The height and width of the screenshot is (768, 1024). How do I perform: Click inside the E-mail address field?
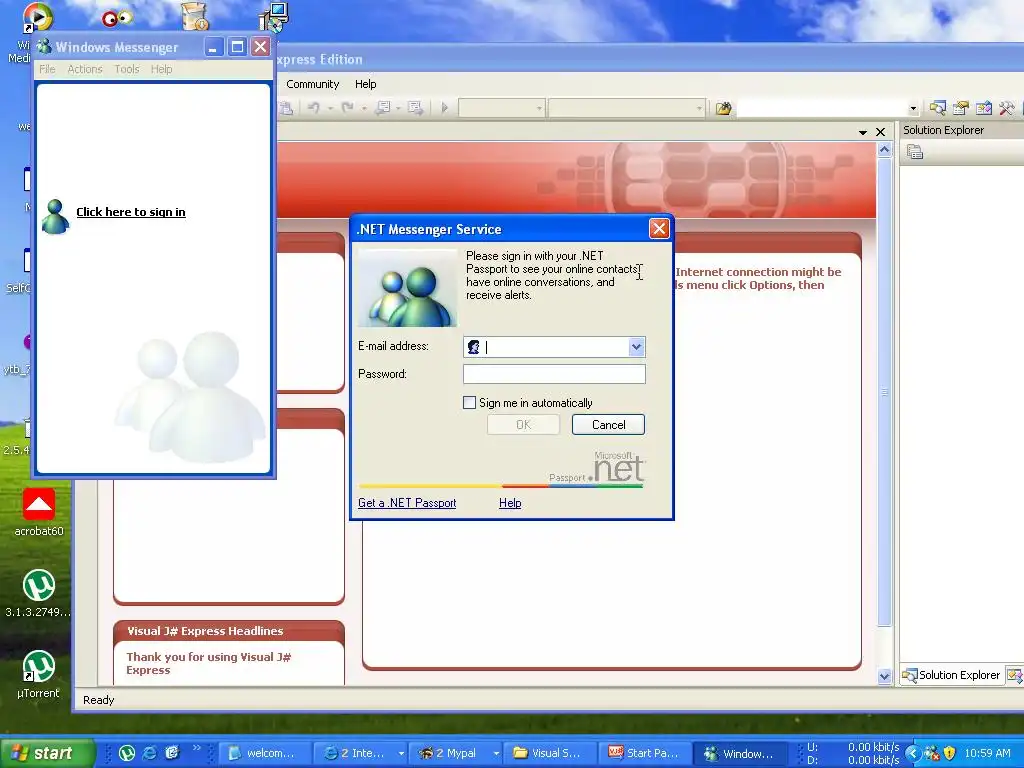(554, 347)
